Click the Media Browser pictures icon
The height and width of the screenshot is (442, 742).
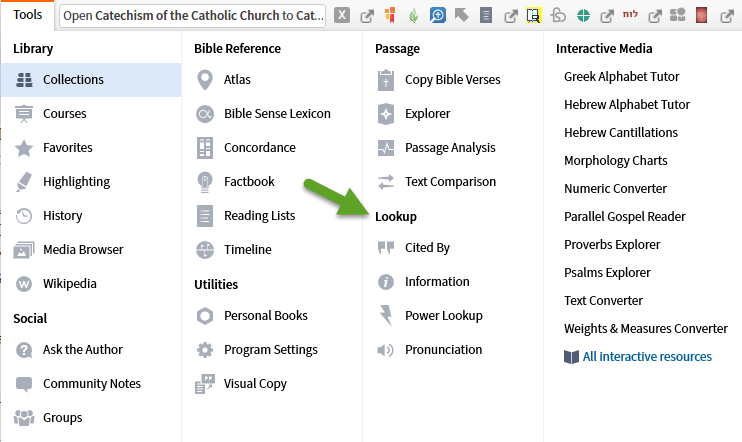pyautogui.click(x=24, y=250)
